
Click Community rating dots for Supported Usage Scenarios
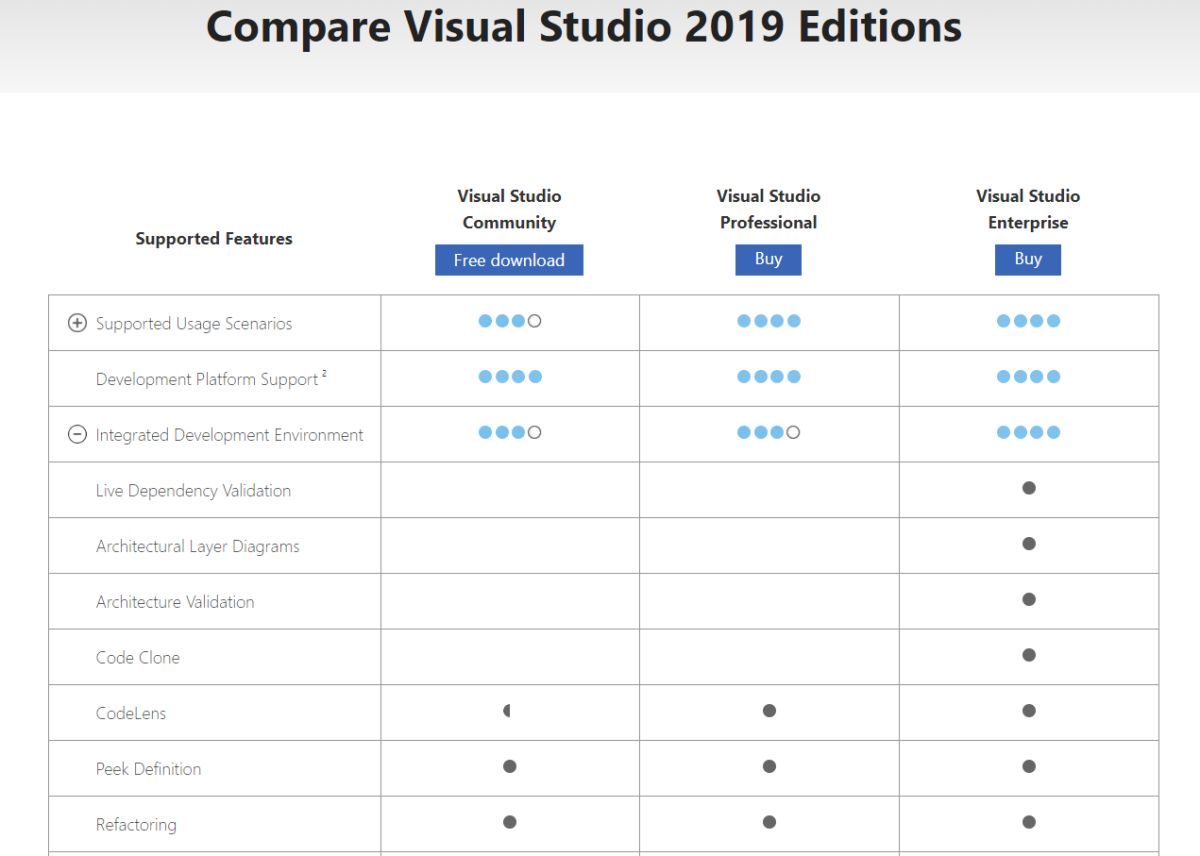pos(510,321)
